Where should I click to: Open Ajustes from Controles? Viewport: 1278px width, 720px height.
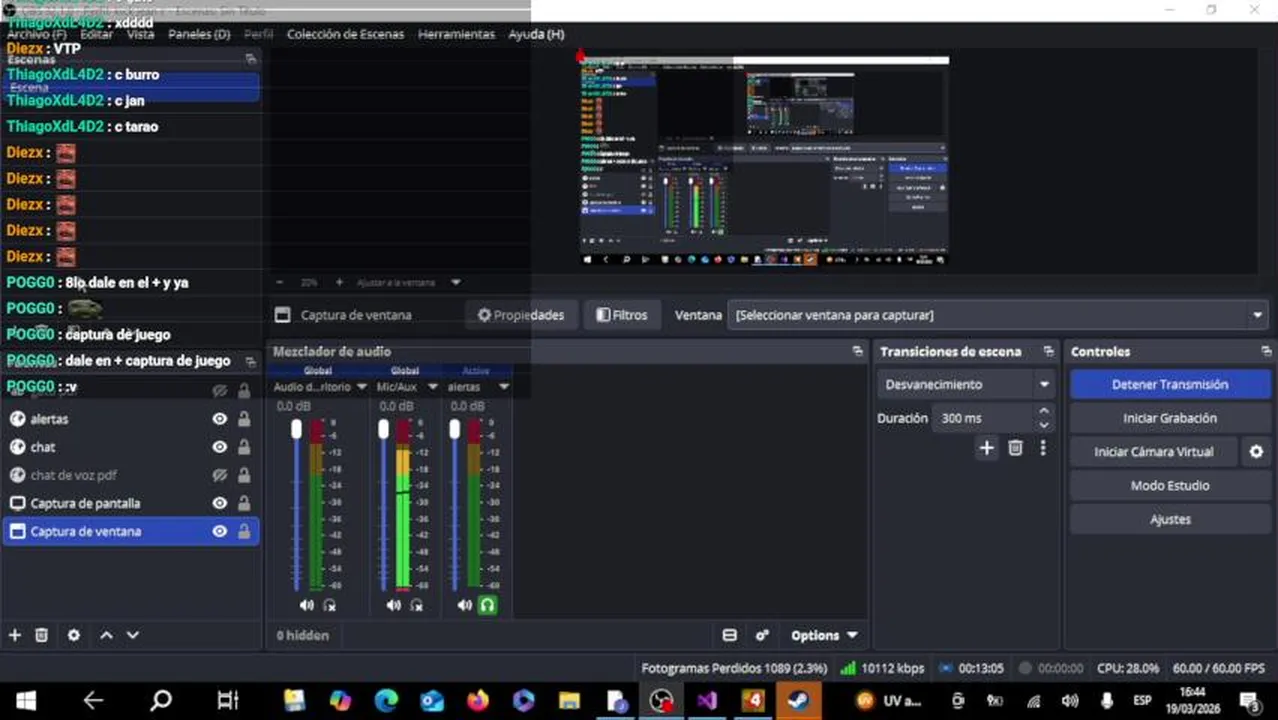tap(1170, 520)
